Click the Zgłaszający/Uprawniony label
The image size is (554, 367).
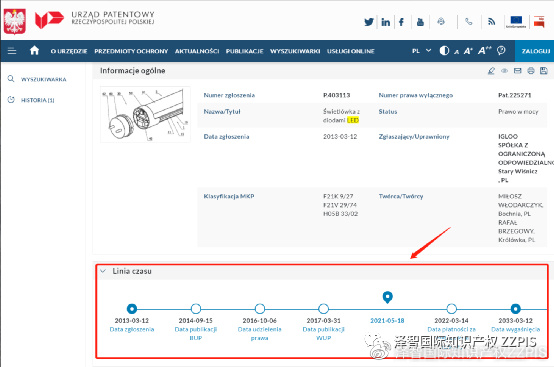(414, 137)
